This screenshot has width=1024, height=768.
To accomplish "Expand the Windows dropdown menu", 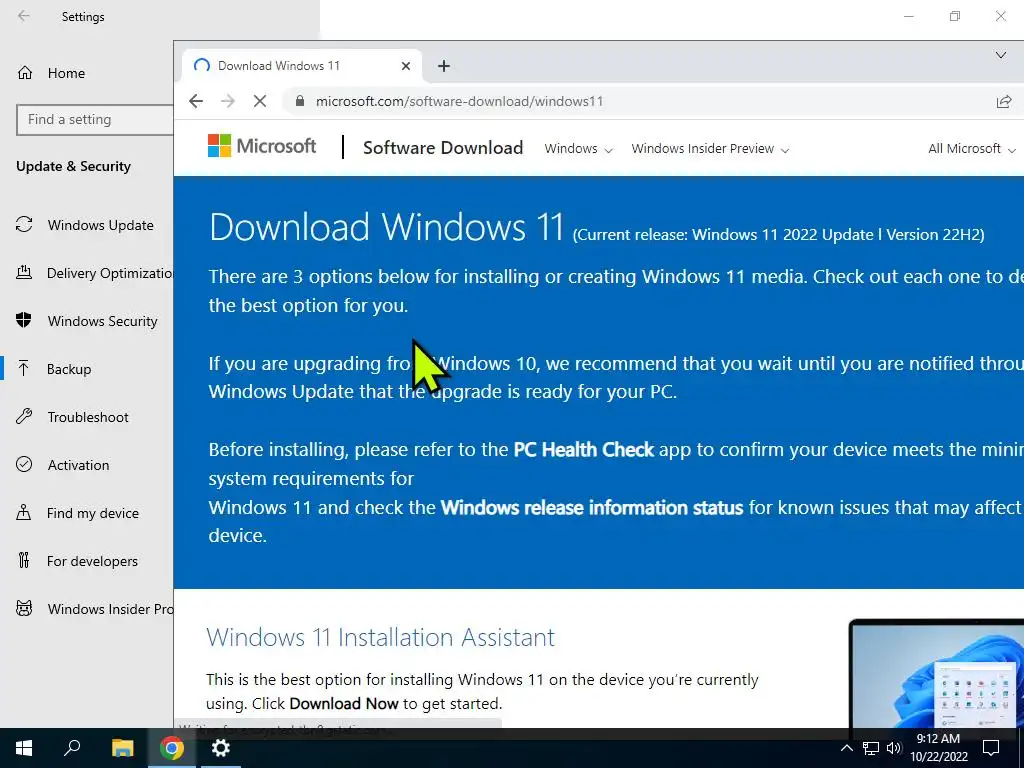I will (579, 149).
